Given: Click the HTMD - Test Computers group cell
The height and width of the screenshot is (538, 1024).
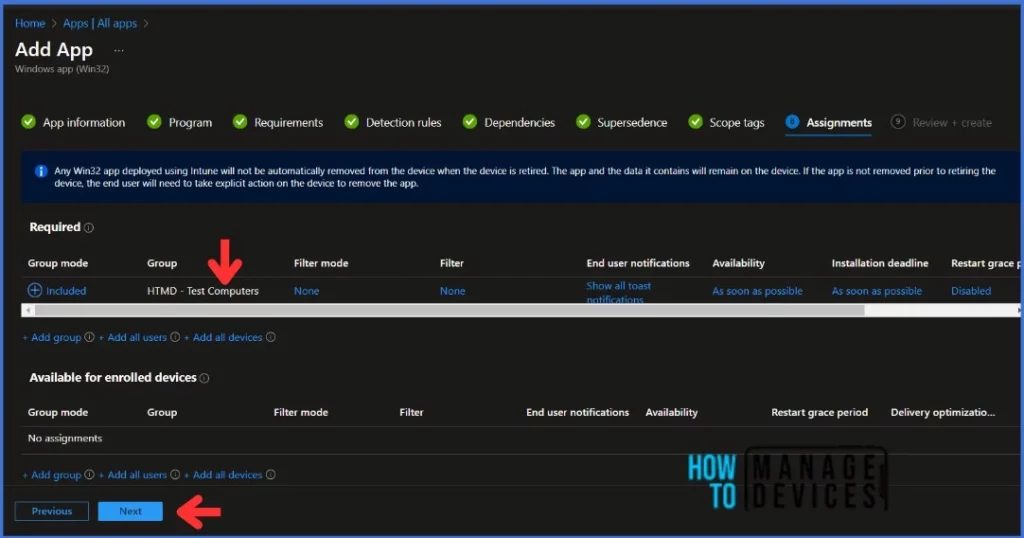Looking at the screenshot, I should point(202,291).
